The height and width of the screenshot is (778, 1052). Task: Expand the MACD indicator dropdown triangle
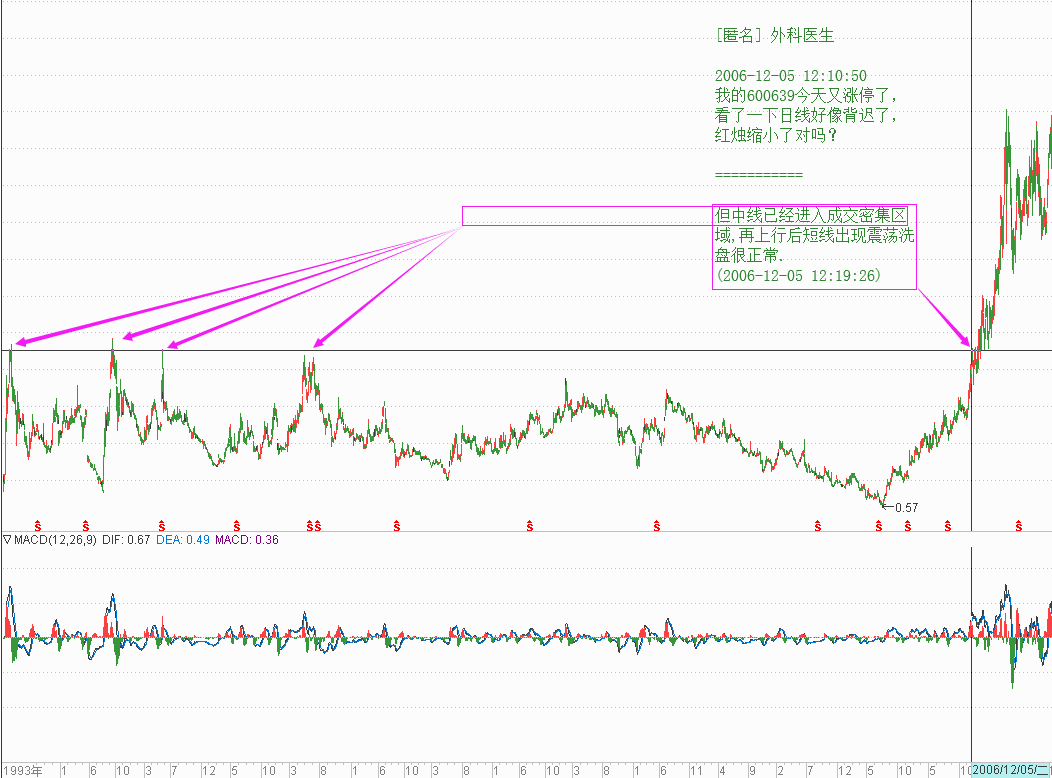coord(6,540)
